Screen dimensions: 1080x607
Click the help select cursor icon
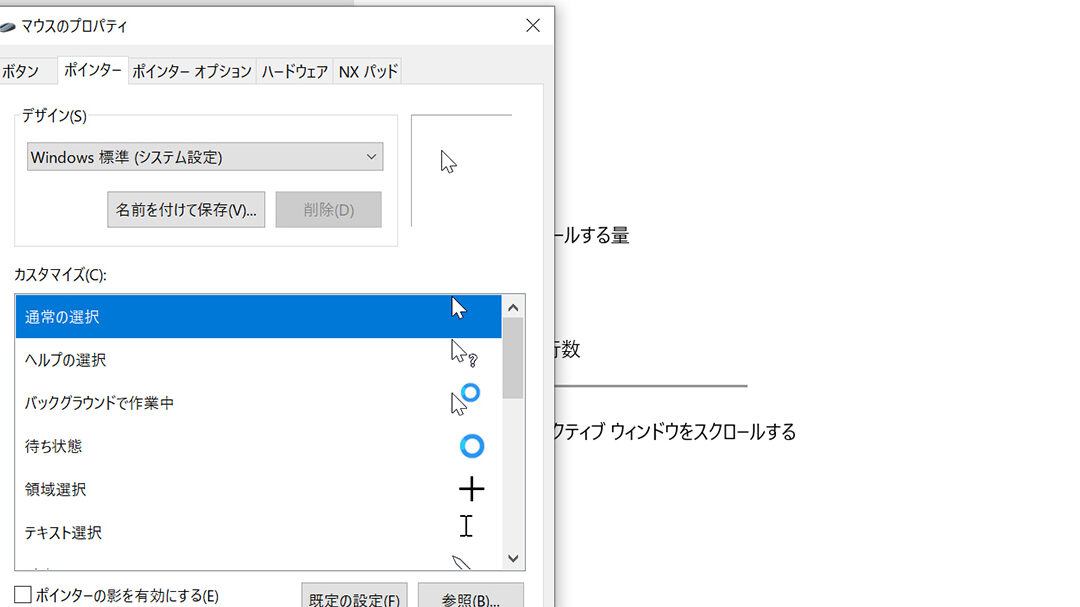coord(461,353)
